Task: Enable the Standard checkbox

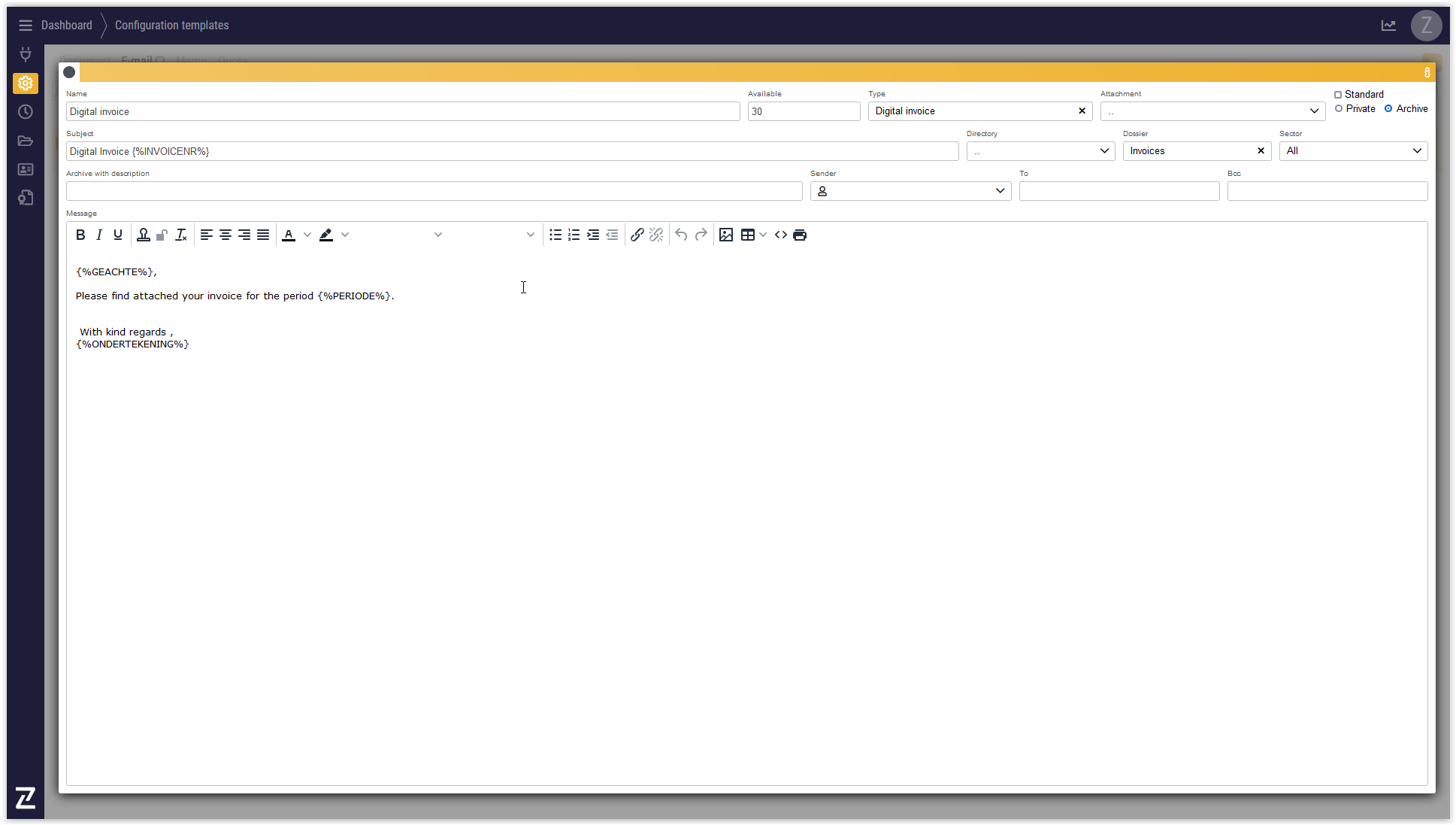Action: [1338, 95]
